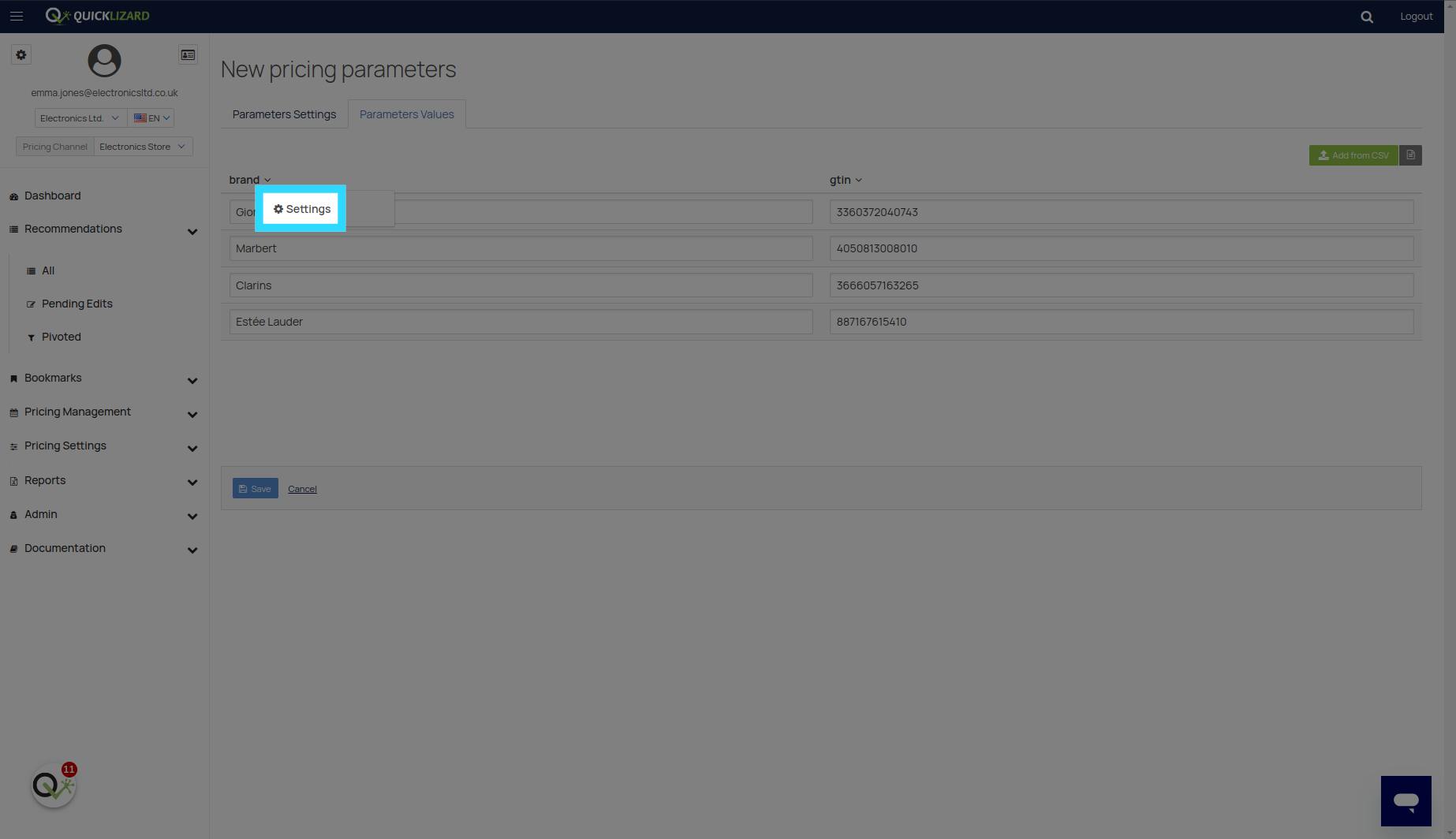
Task: Click the Admin lock icon
Action: [13, 515]
